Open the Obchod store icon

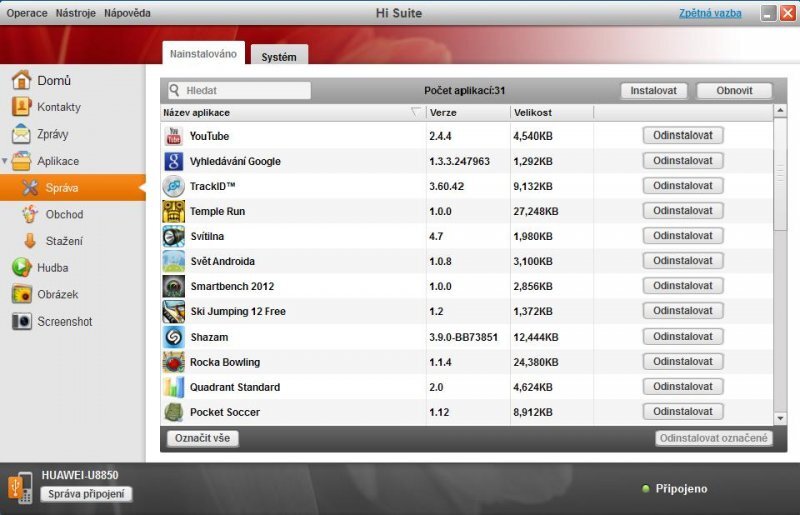(x=30, y=214)
